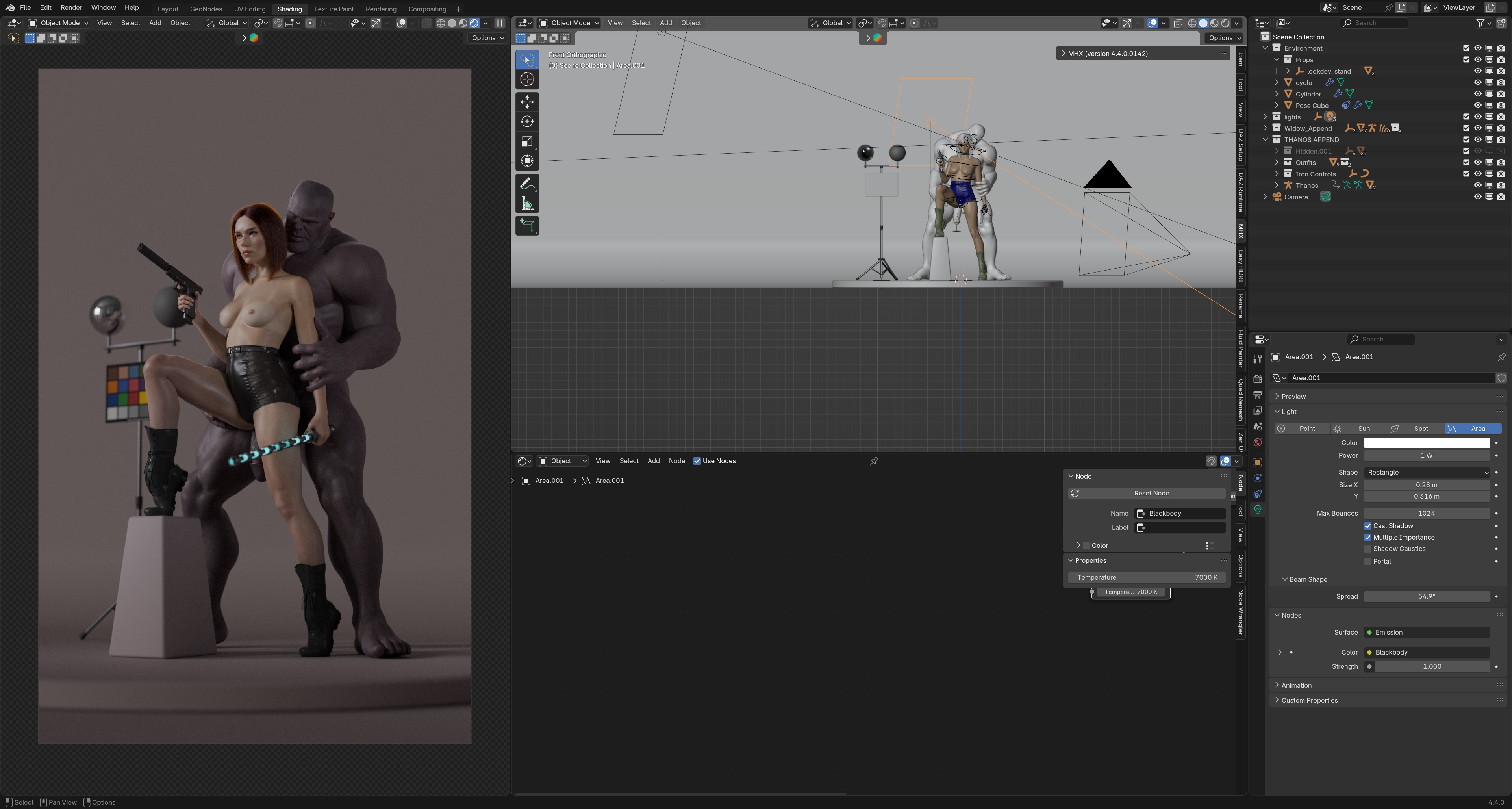Open the Render menu
Viewport: 1512px width, 809px height.
point(71,7)
